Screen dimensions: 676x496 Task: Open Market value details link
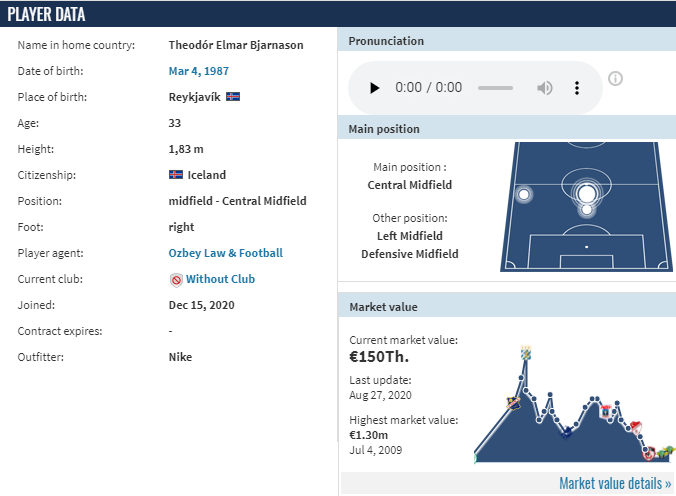coord(615,483)
